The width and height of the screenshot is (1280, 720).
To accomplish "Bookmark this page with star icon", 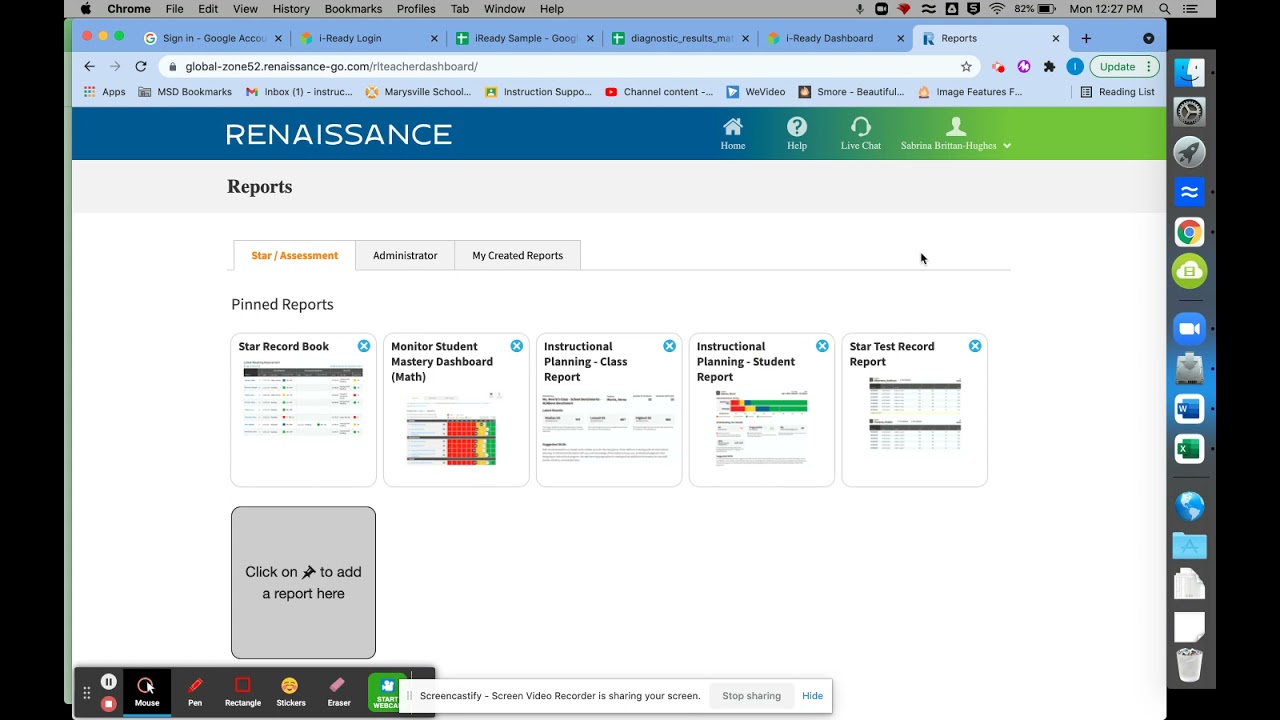I will [966, 66].
